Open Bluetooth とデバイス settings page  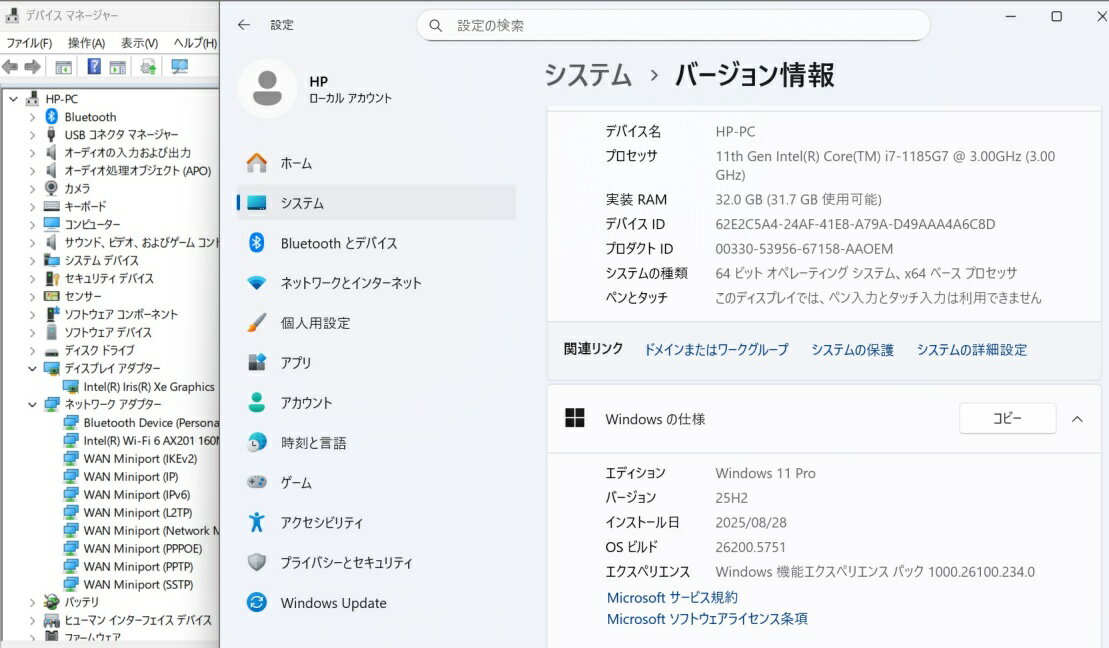[338, 243]
